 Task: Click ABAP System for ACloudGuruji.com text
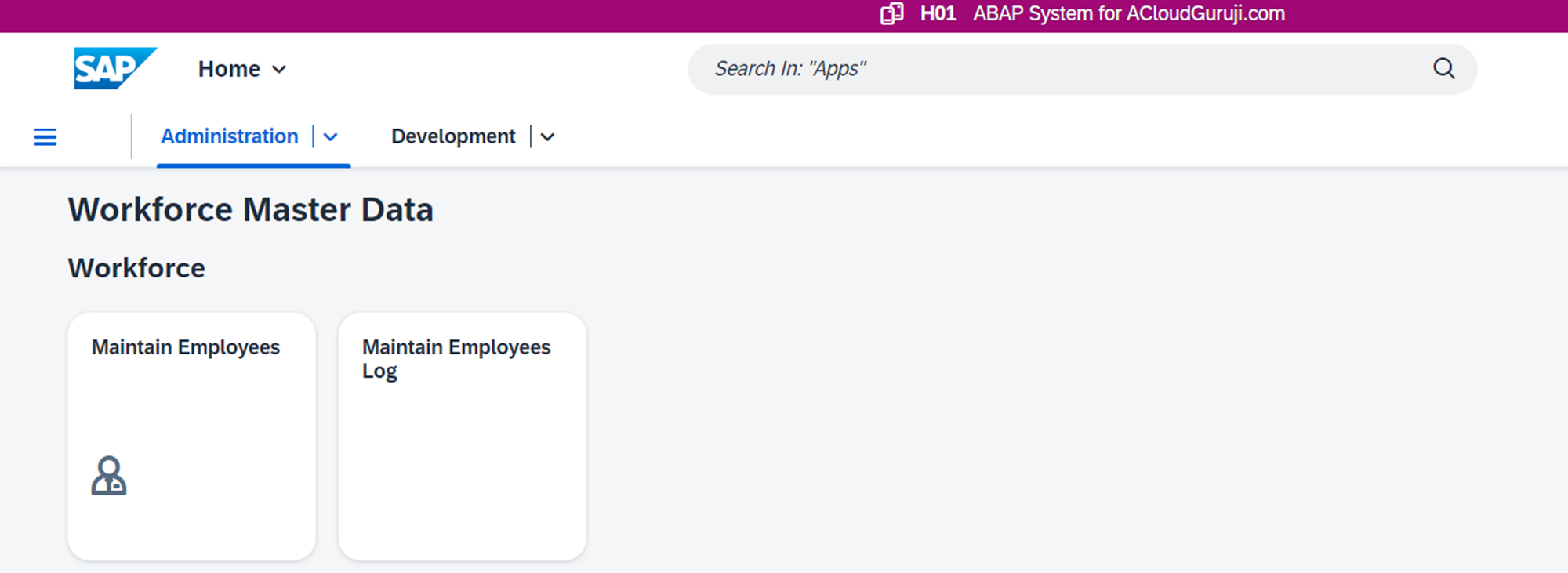point(1128,14)
